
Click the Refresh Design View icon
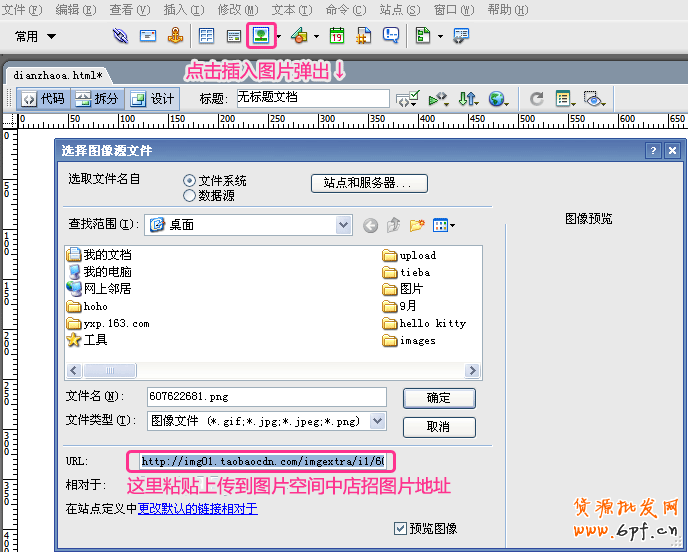pos(537,99)
